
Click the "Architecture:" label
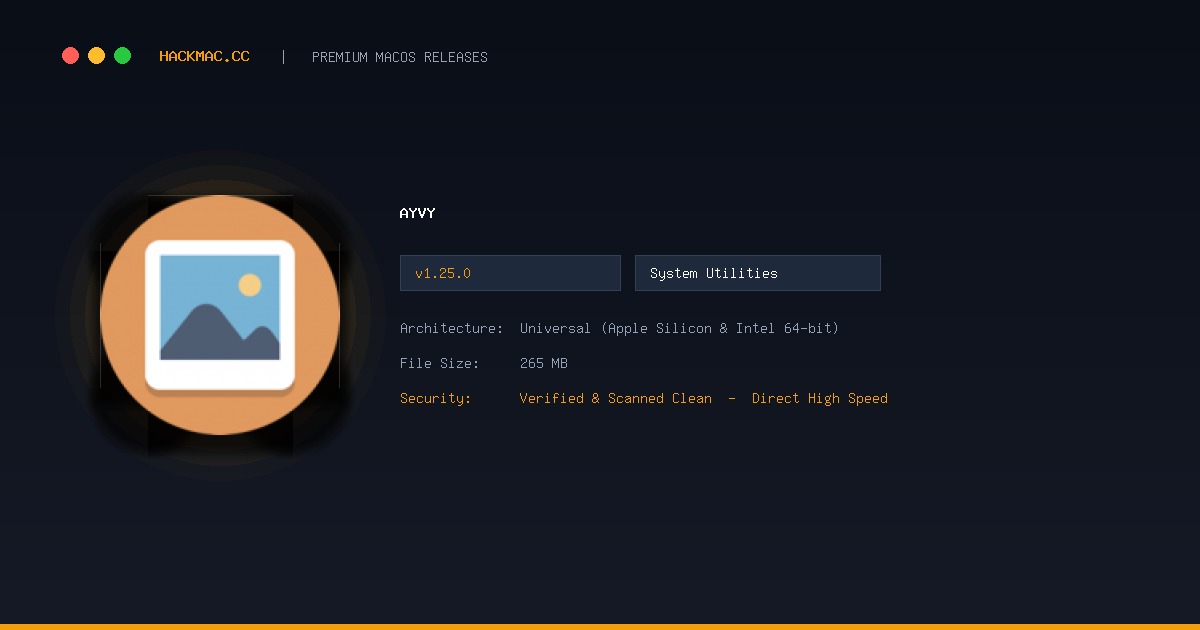click(x=451, y=328)
